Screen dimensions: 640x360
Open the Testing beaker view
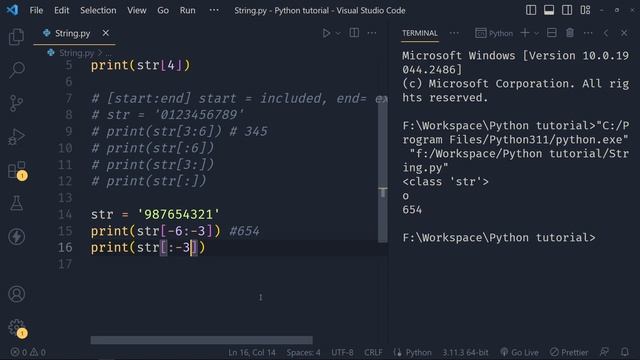(16, 203)
